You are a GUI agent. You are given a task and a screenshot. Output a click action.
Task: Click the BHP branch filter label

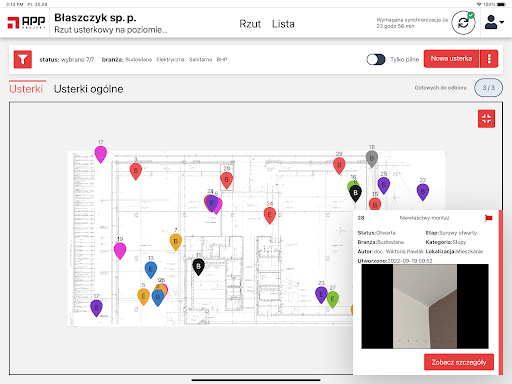[x=222, y=60]
